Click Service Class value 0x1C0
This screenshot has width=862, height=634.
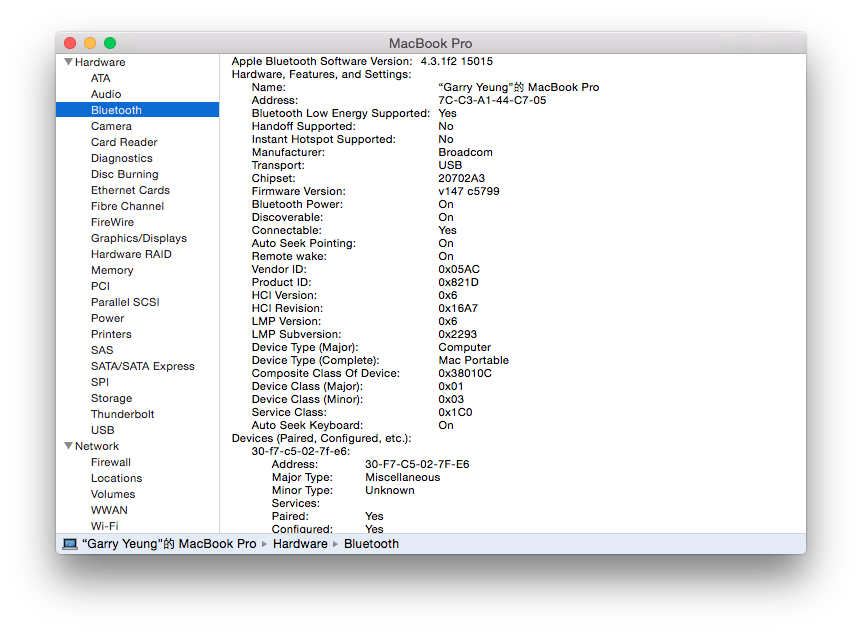pos(455,412)
